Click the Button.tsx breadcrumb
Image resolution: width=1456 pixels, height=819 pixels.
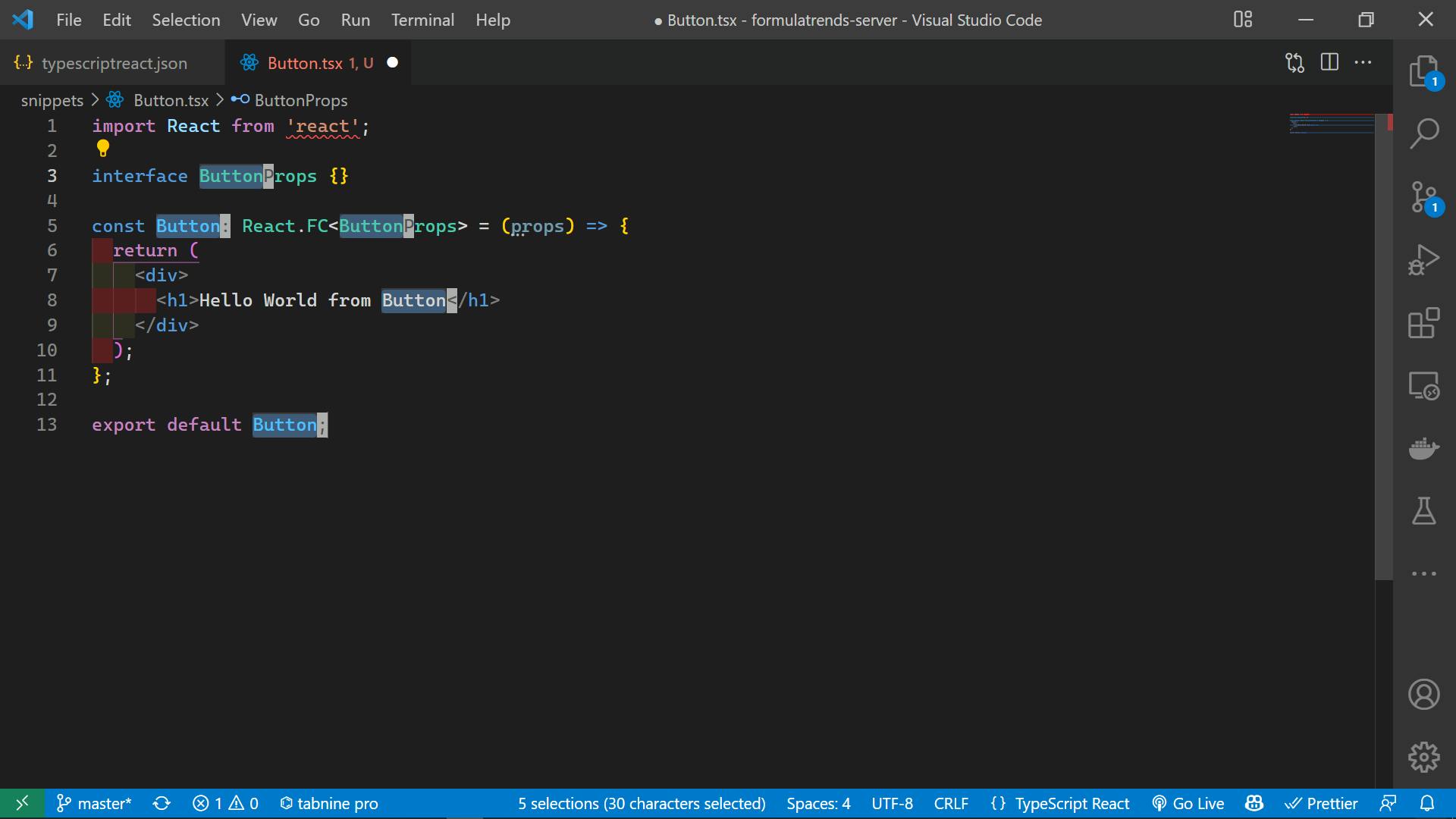(x=171, y=100)
